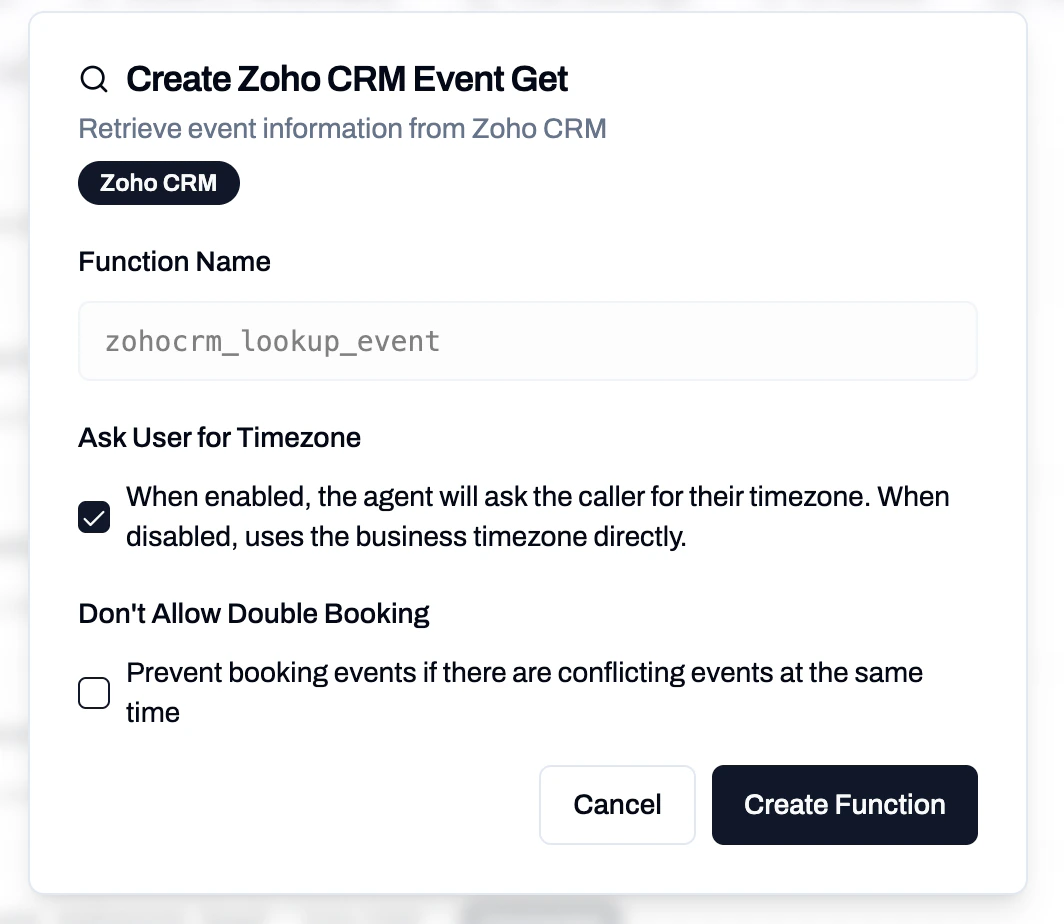This screenshot has height=924, width=1064.
Task: Click the Ask User for Timezone label
Action: coord(219,437)
